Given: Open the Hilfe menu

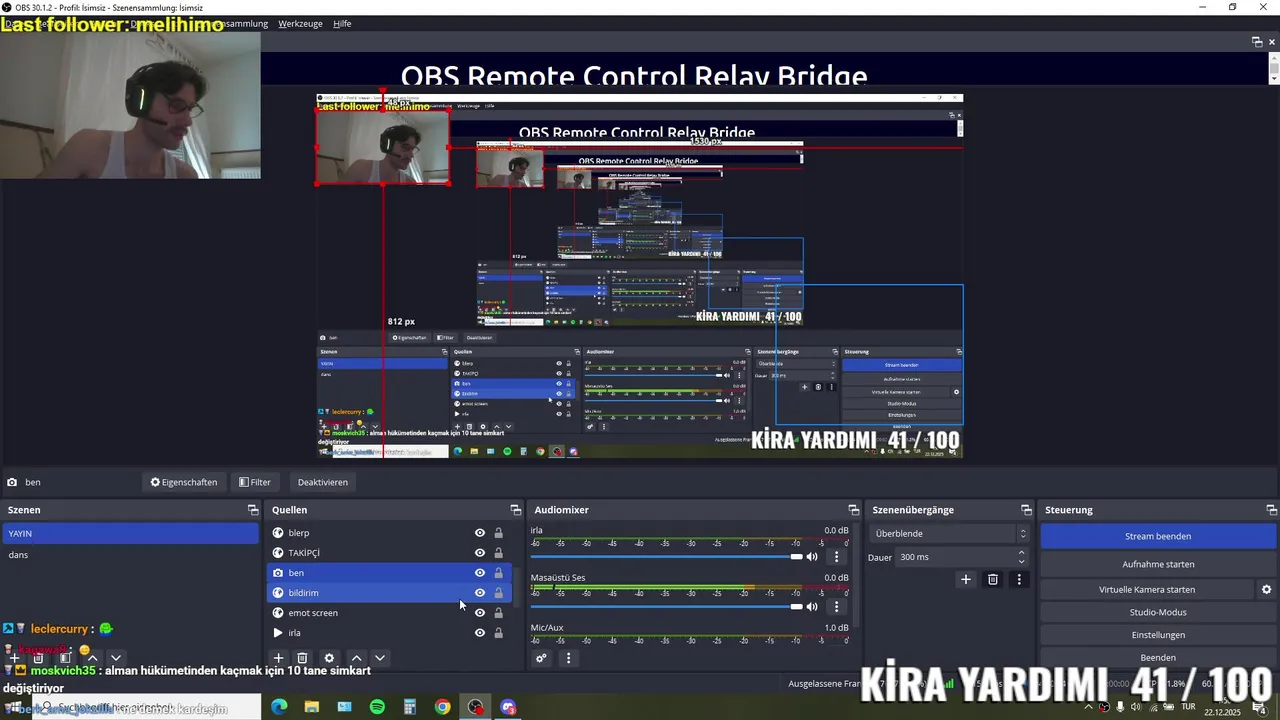Looking at the screenshot, I should click(x=342, y=23).
